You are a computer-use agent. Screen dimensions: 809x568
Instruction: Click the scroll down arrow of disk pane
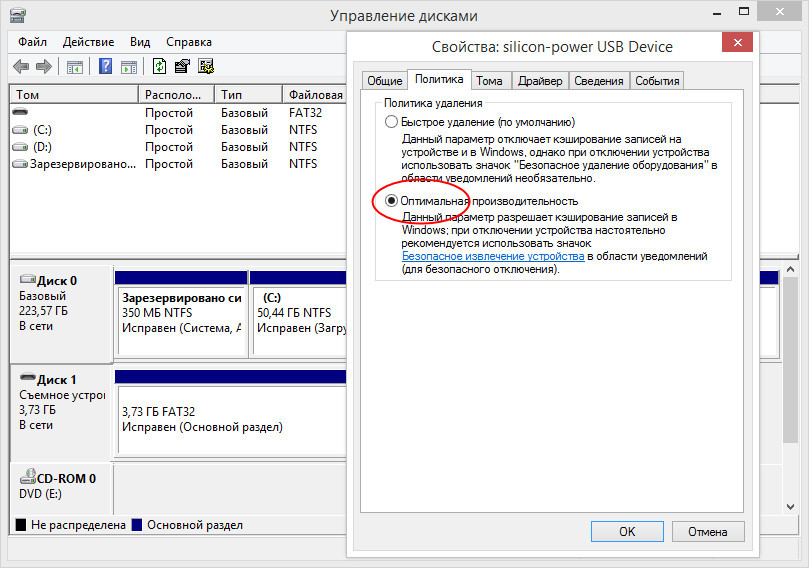pos(790,507)
